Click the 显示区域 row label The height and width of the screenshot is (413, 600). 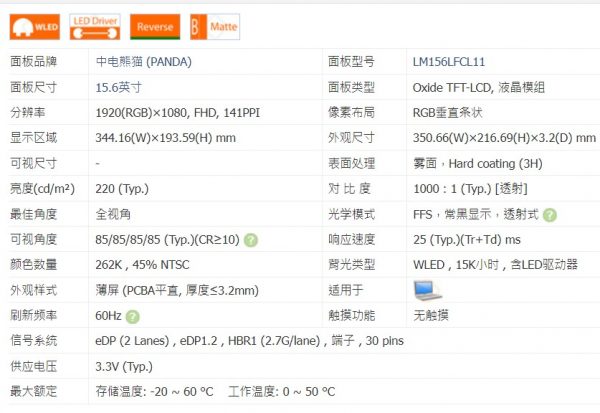tap(33, 138)
